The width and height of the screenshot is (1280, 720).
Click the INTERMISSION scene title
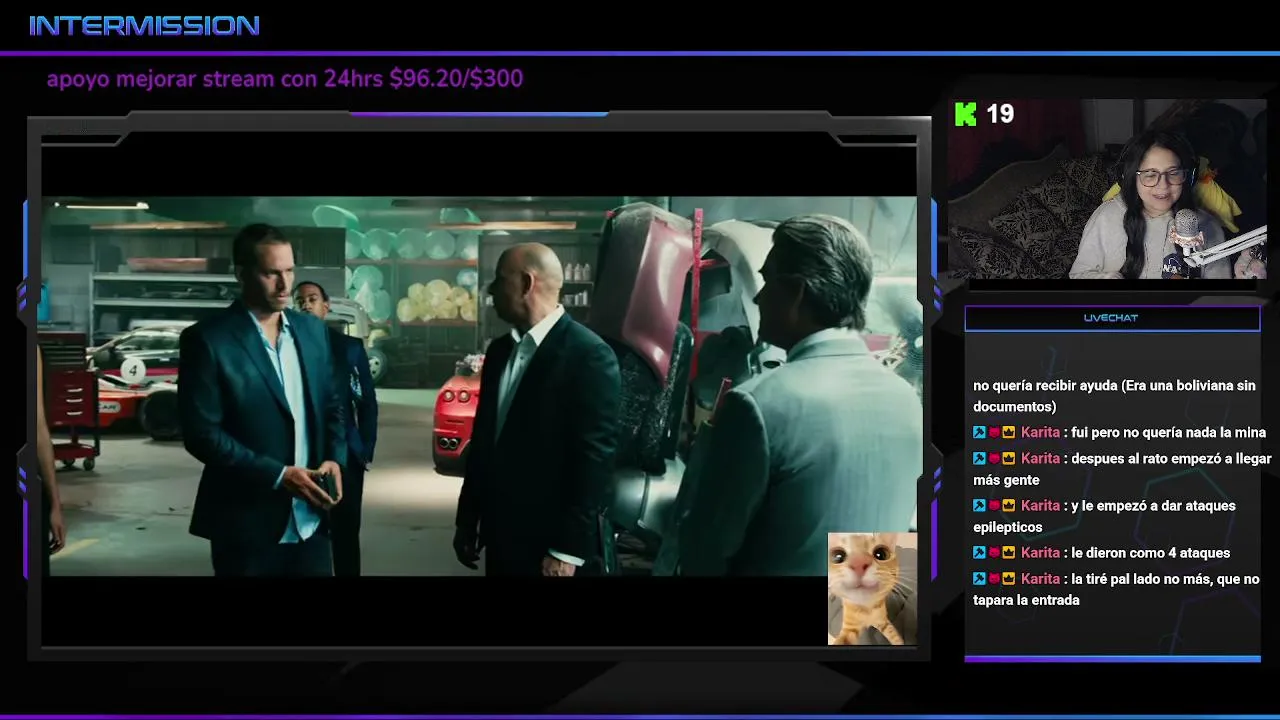[x=145, y=26]
